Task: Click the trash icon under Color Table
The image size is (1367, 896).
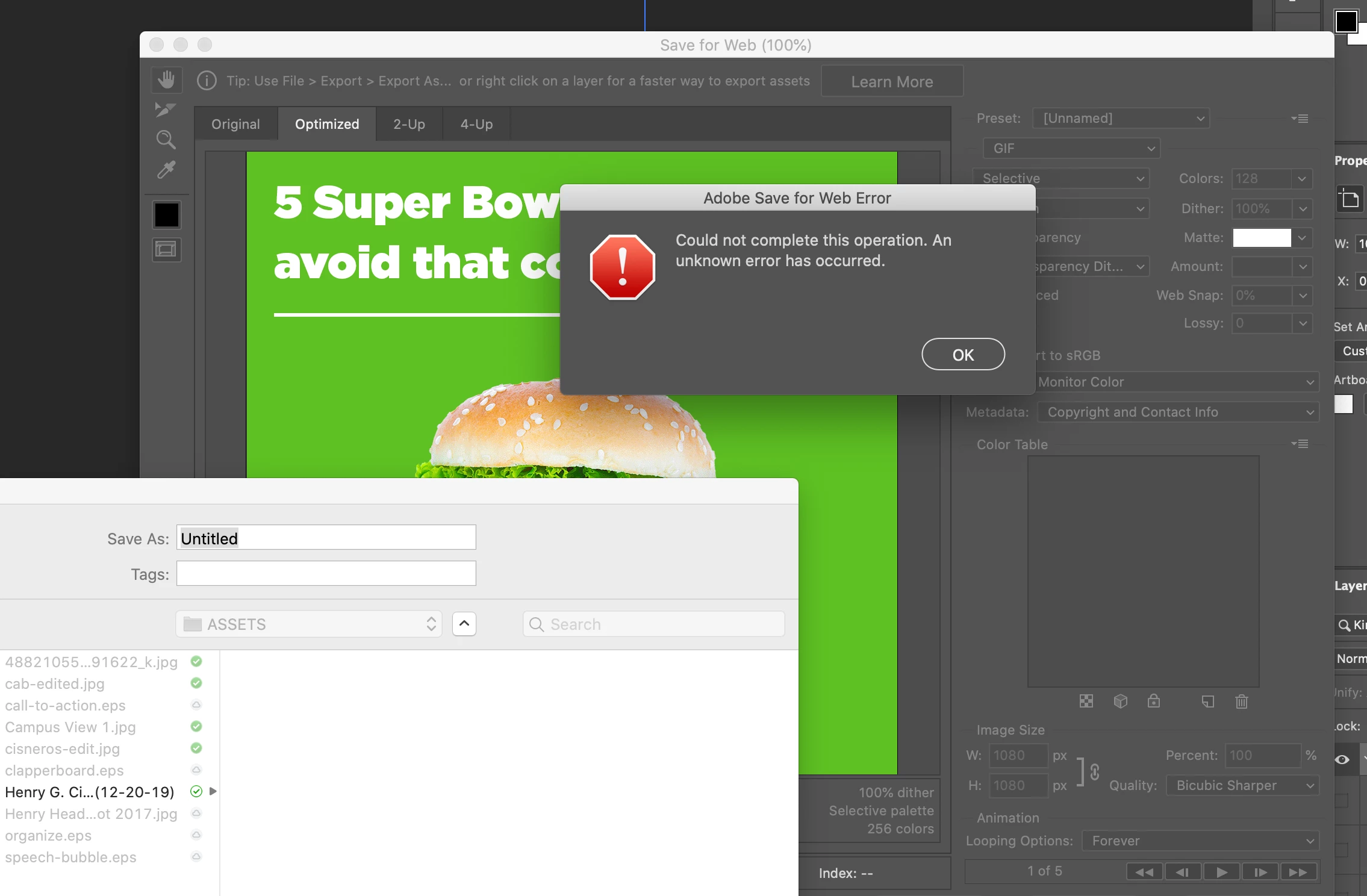Action: click(1241, 702)
